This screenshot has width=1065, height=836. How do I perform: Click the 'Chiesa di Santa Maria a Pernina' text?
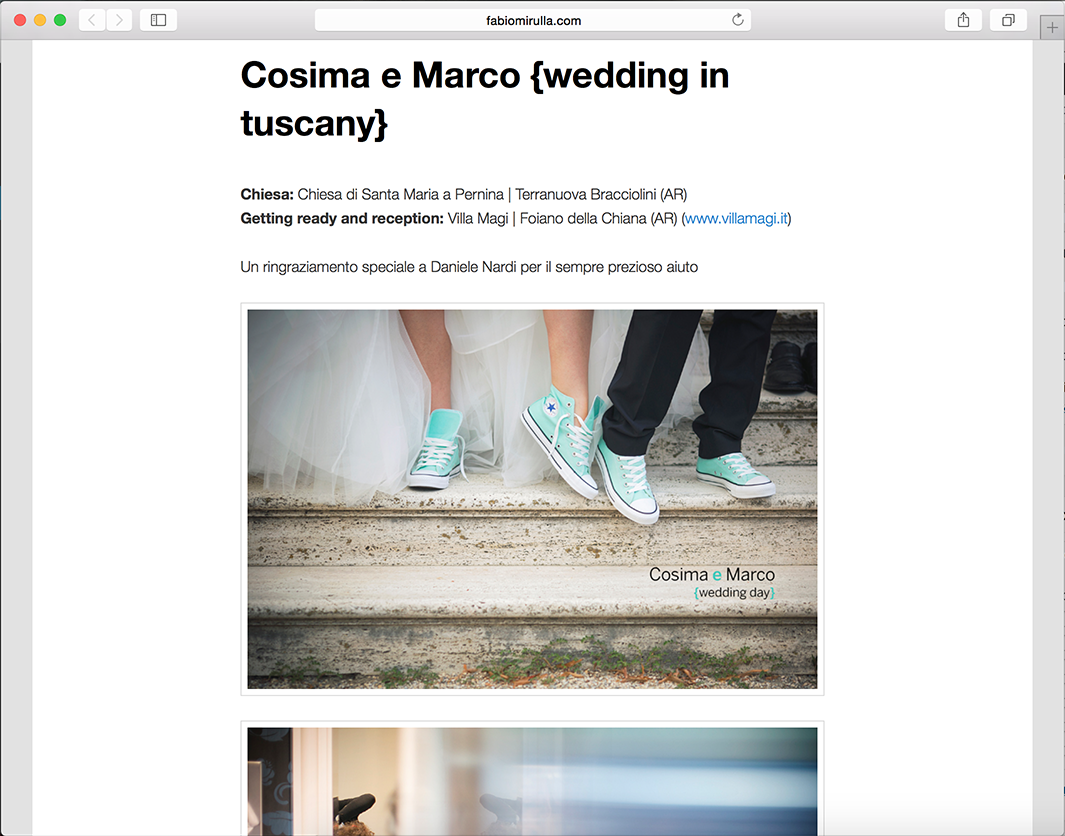tap(401, 194)
